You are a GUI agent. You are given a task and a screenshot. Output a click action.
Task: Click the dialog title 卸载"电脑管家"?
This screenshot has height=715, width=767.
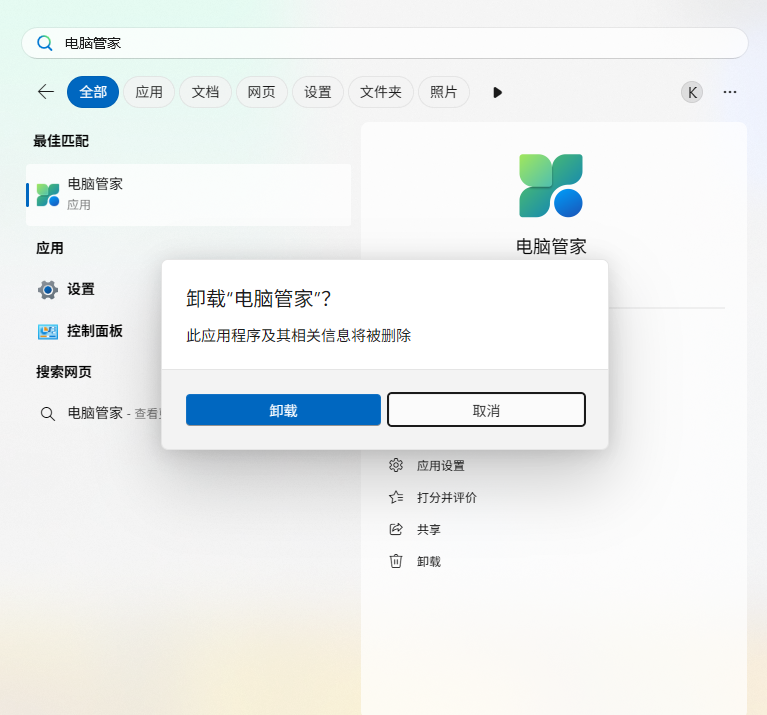pos(258,299)
